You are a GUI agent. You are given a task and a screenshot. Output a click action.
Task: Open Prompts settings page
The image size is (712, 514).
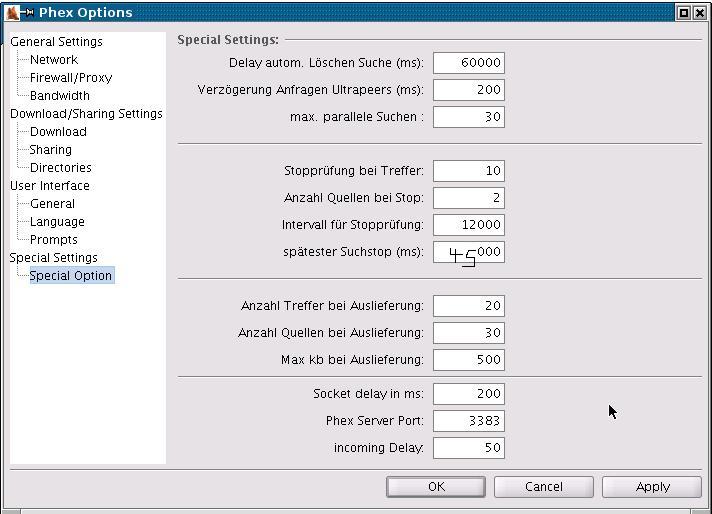pos(54,240)
